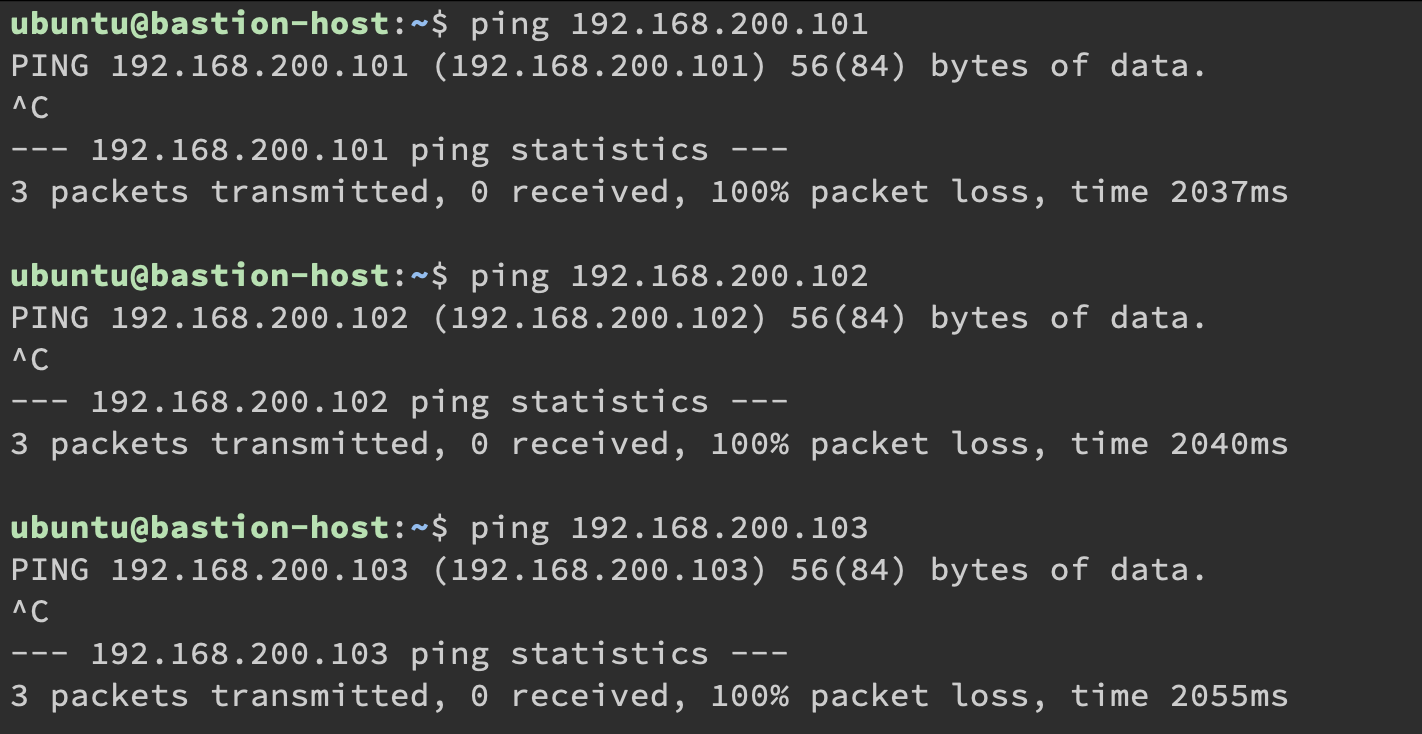Select the 192.168.200.101 ping statistics header
Screen dimensions: 1422x734
(x=399, y=150)
